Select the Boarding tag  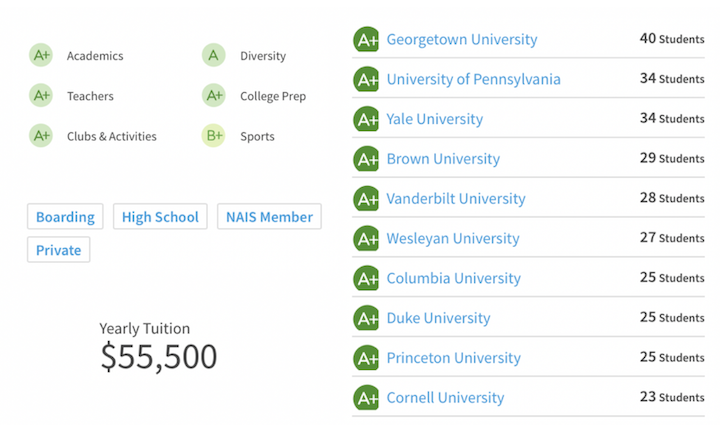point(65,217)
